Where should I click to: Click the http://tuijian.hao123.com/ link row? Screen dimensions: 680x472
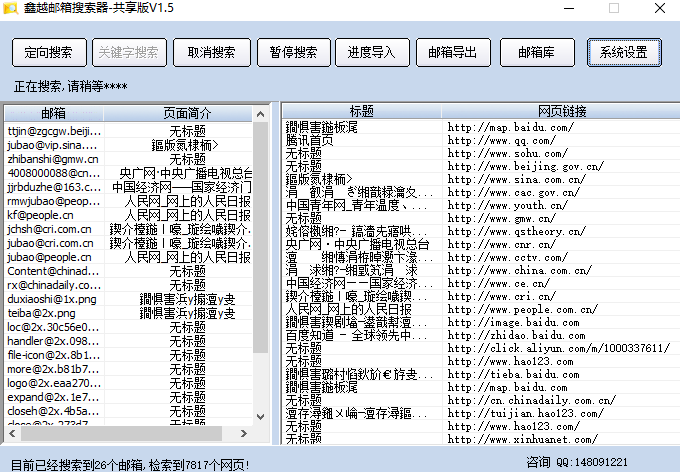point(481,413)
